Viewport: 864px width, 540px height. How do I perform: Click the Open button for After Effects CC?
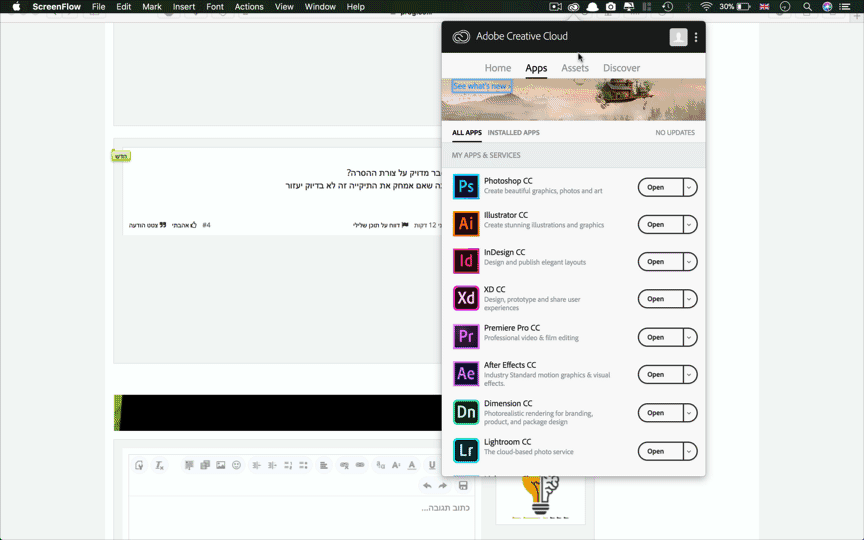click(x=660, y=375)
